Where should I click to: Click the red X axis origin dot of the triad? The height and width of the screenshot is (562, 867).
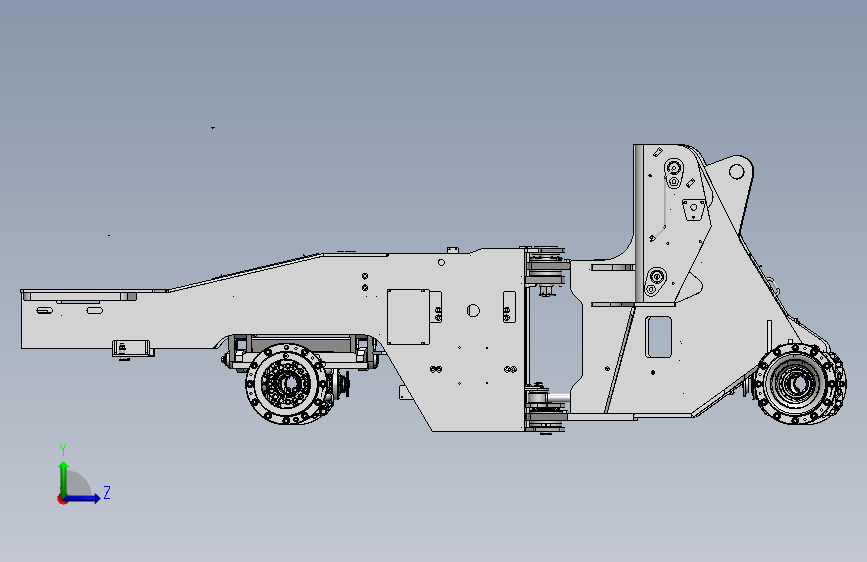pyautogui.click(x=62, y=499)
